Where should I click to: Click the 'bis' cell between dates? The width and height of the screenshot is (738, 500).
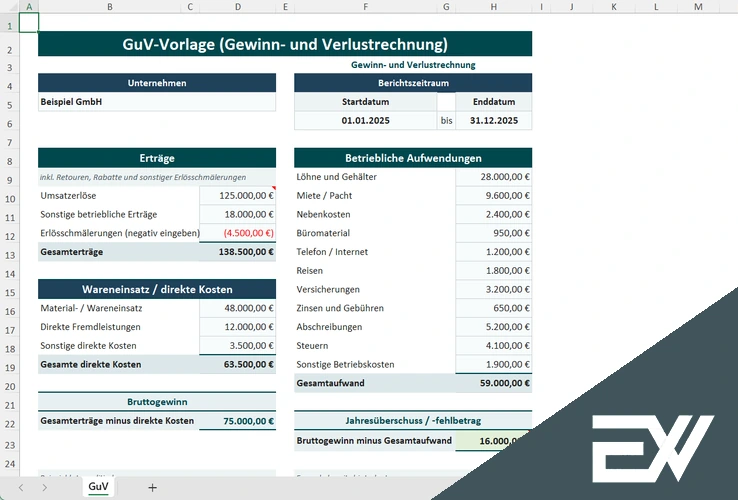point(446,121)
